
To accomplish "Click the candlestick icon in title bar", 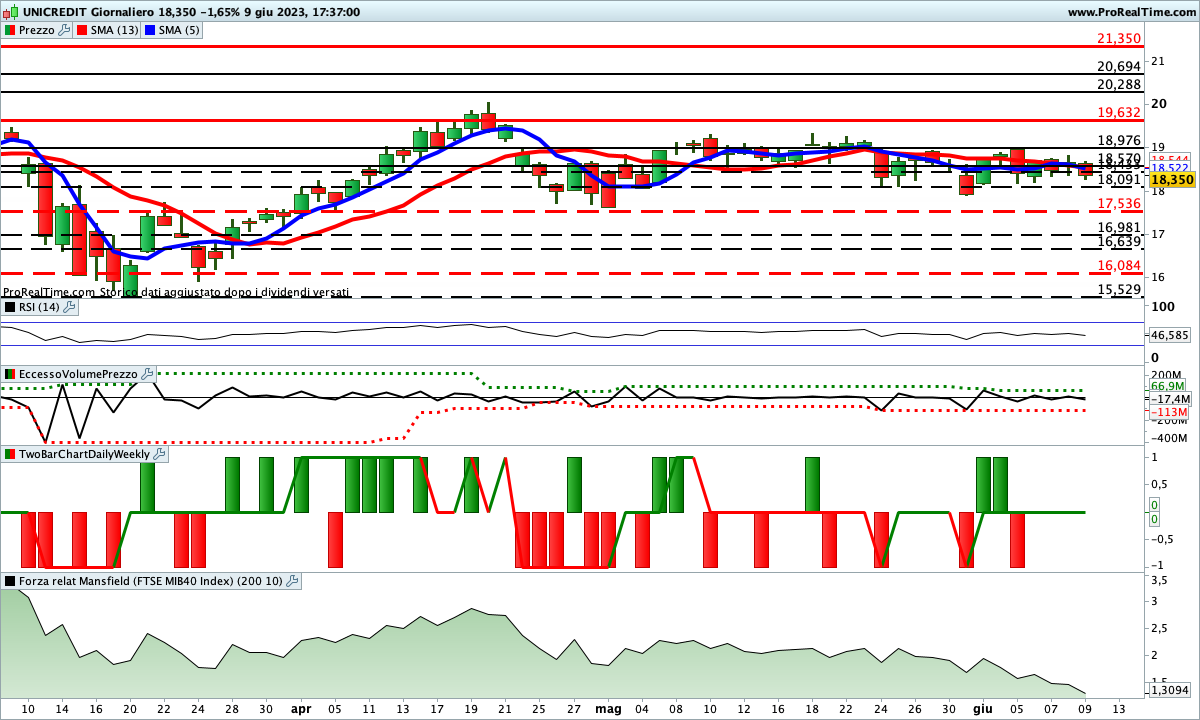I will coord(11,12).
